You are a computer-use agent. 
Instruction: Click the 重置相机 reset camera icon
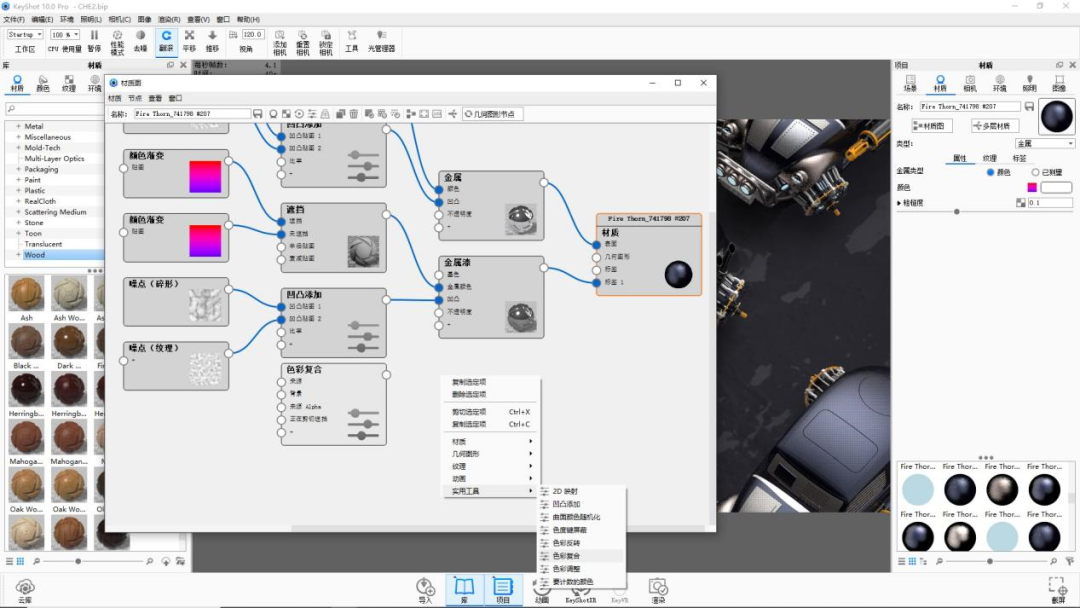coord(302,35)
